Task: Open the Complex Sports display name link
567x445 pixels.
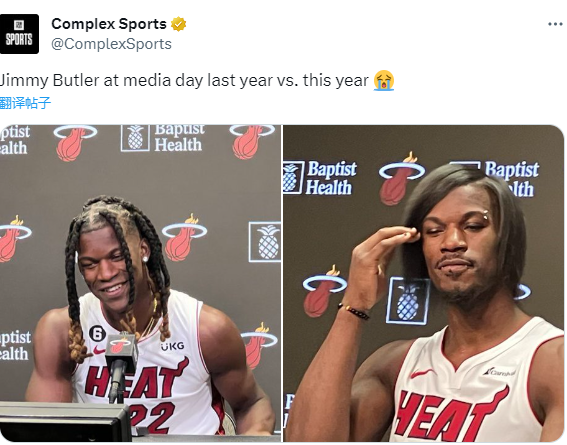Action: pyautogui.click(x=109, y=24)
